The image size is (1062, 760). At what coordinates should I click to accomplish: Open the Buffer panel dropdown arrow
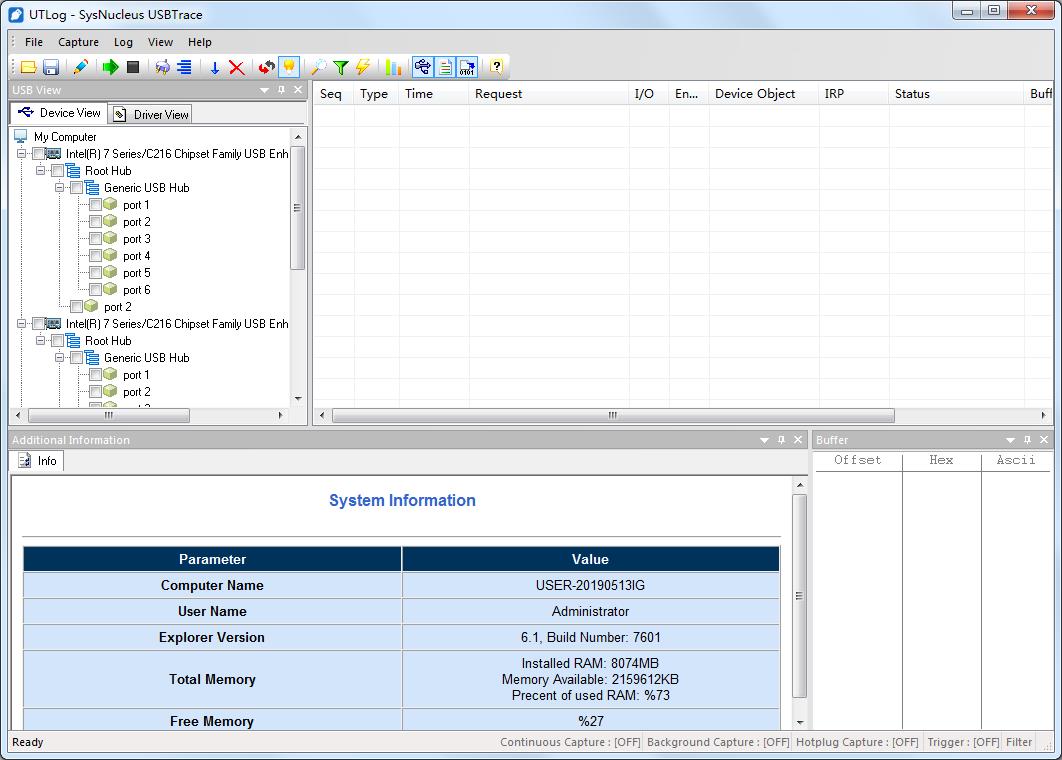(x=1010, y=440)
